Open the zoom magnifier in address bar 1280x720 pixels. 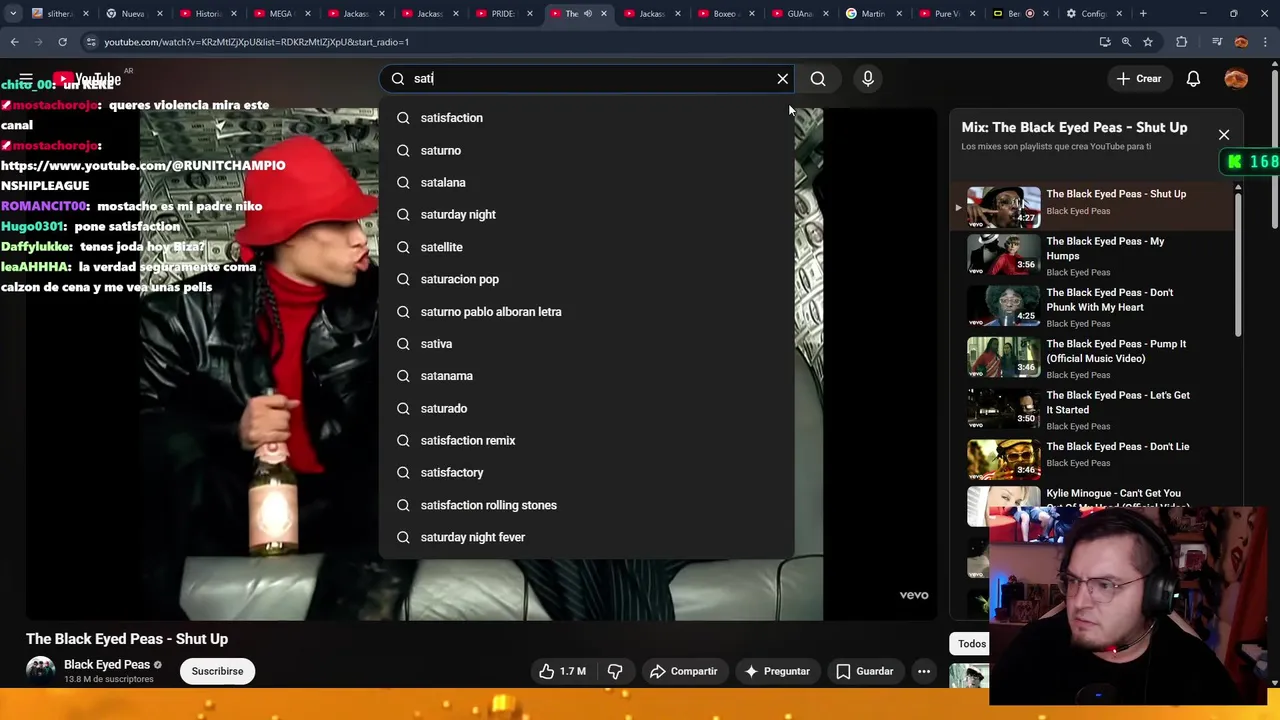point(1126,42)
